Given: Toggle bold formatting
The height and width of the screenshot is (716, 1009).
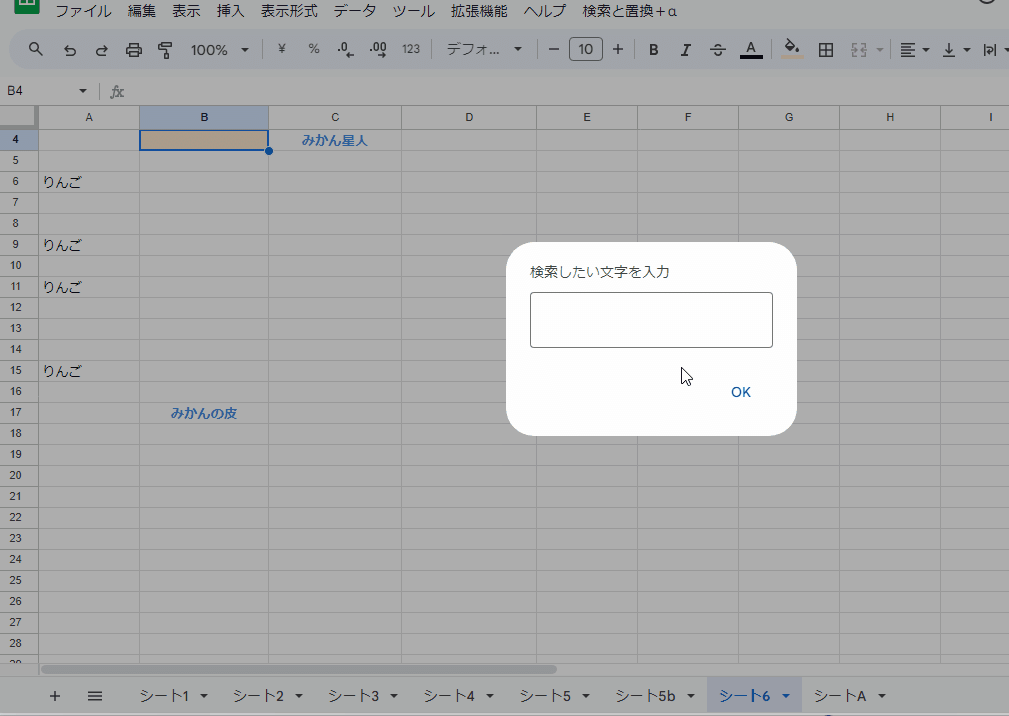Looking at the screenshot, I should (x=653, y=50).
